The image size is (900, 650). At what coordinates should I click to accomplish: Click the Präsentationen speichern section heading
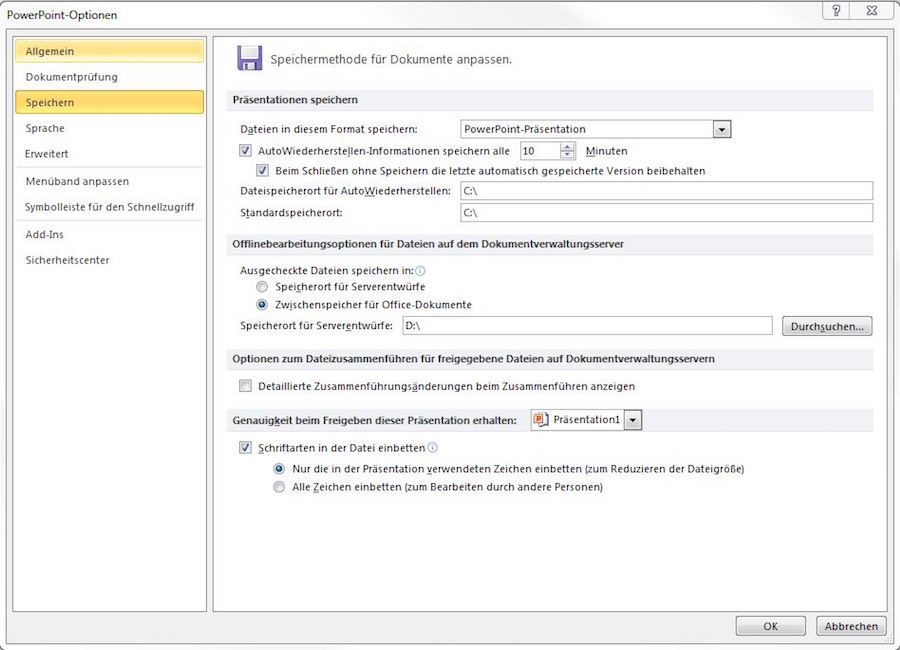pos(295,100)
